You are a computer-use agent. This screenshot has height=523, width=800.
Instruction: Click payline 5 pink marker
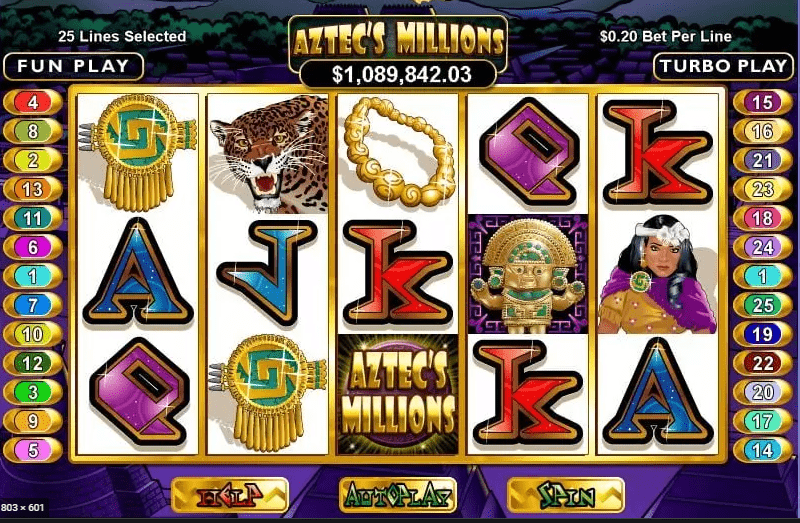coord(33,450)
